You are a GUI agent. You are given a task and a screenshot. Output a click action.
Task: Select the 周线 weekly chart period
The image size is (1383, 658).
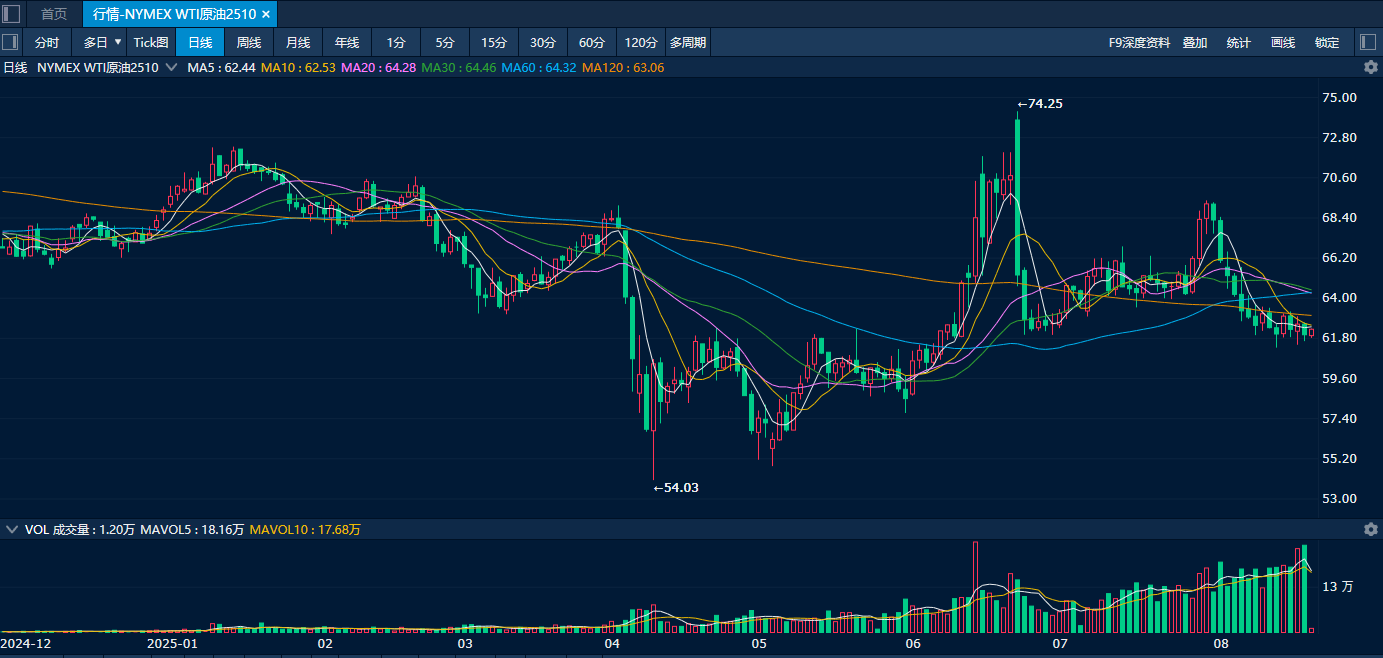[x=248, y=43]
